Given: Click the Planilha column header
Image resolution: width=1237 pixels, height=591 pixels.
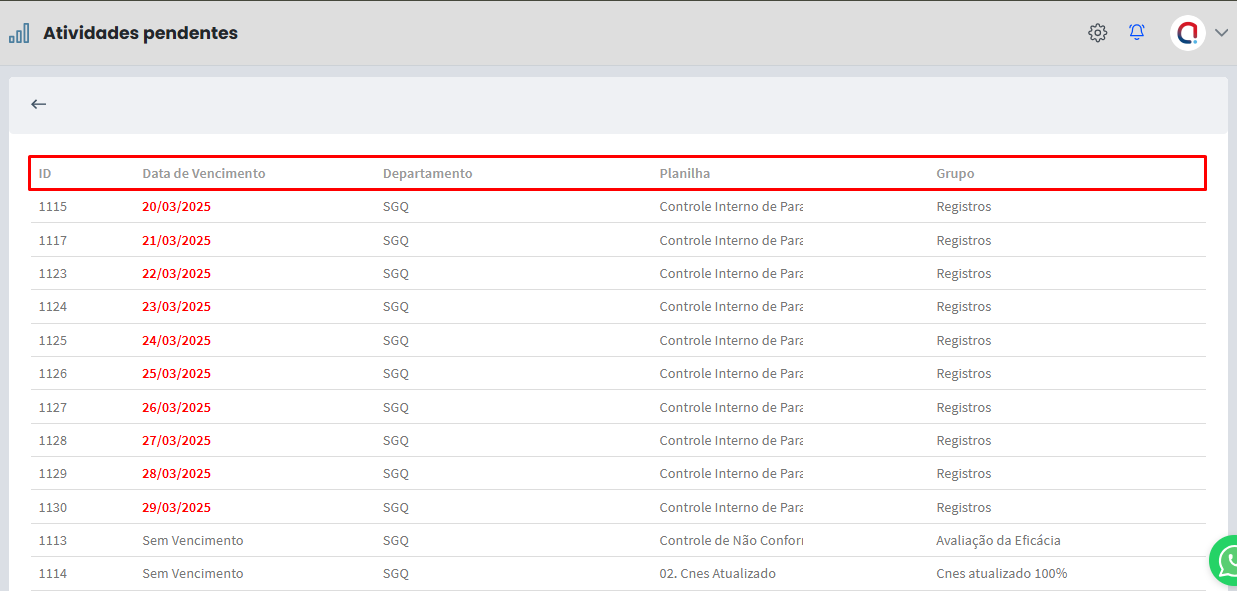Looking at the screenshot, I should [x=684, y=174].
